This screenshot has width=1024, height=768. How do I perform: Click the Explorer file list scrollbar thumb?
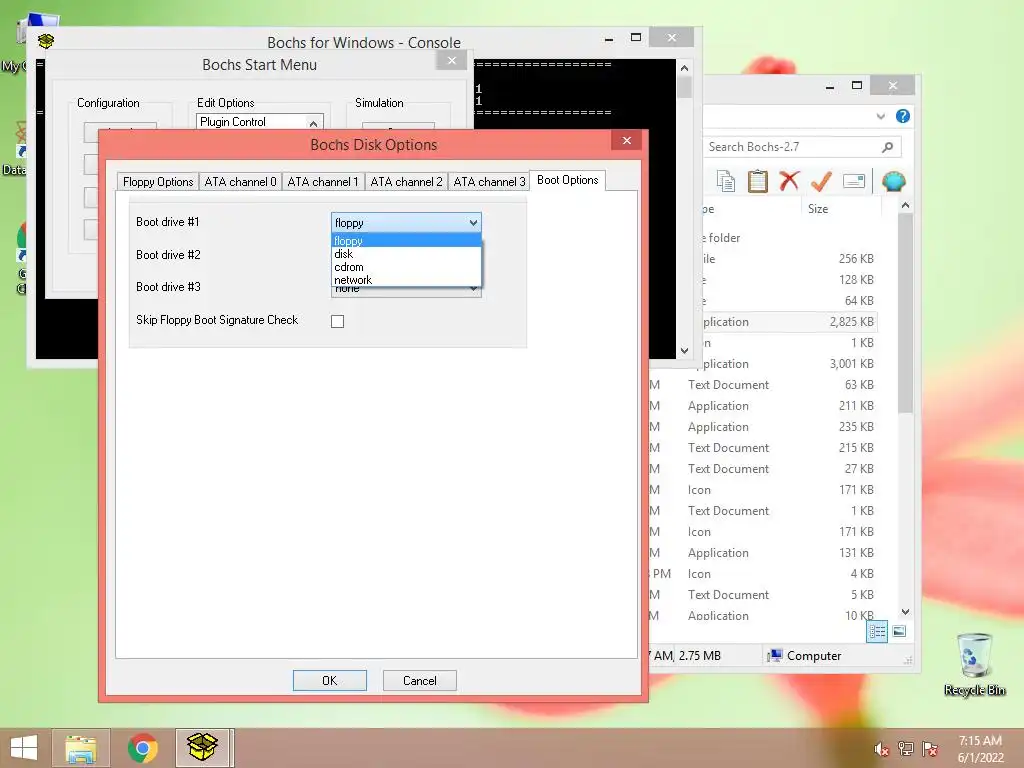(x=905, y=313)
